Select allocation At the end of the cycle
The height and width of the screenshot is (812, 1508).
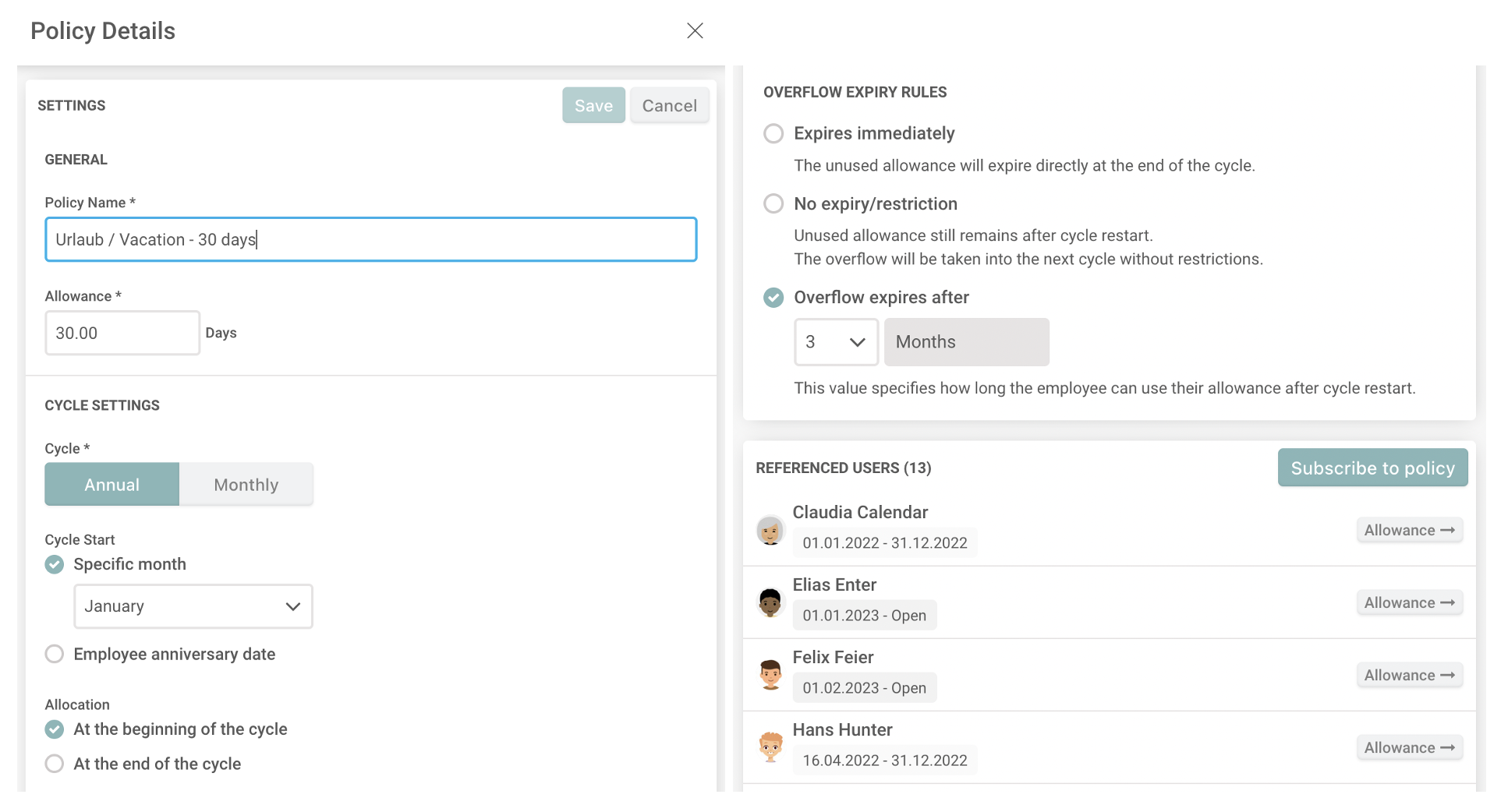(55, 764)
